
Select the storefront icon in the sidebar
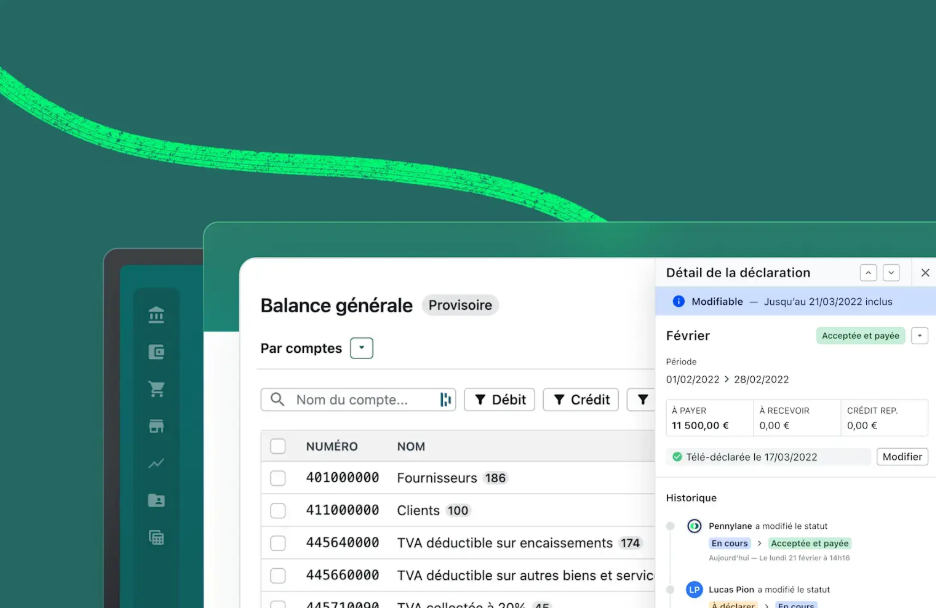coord(156,426)
